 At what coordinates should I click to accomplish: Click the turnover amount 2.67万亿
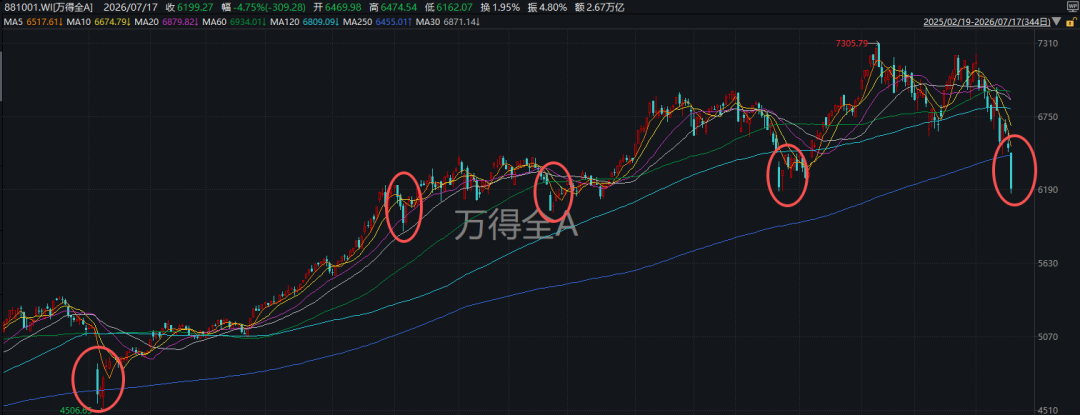(607, 9)
